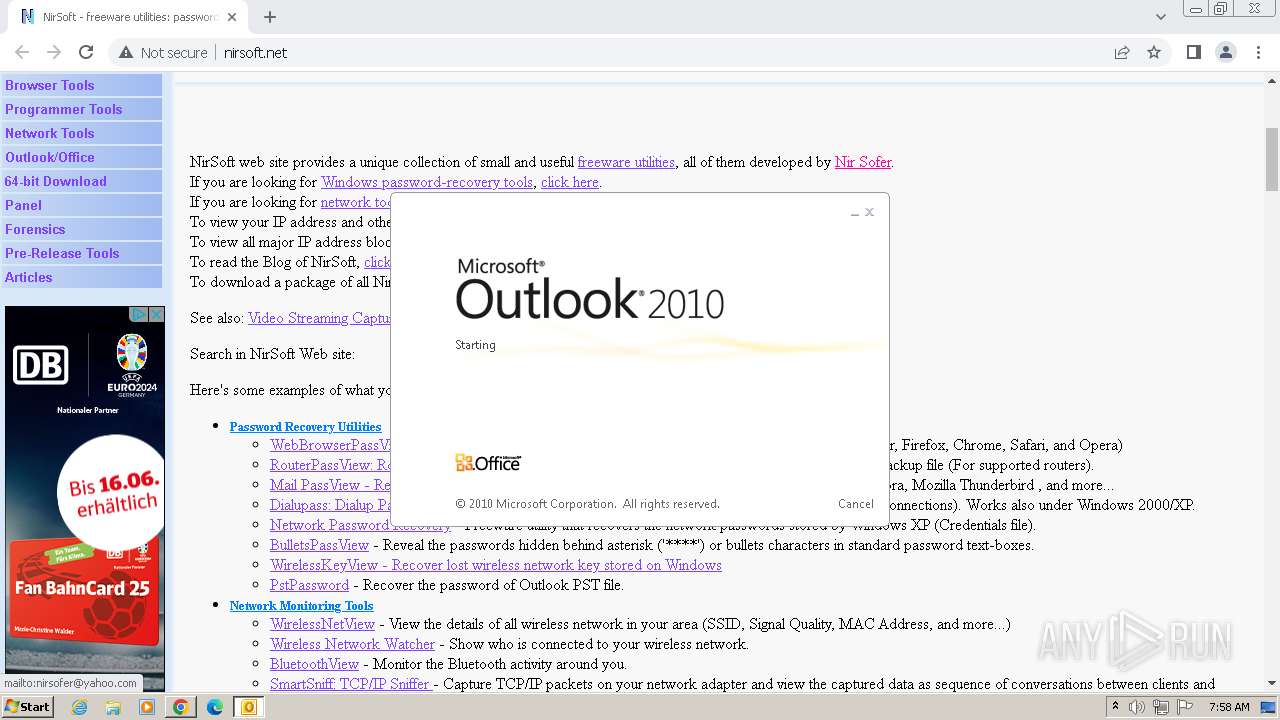Screen dimensions: 1280x720
Task: Click the browser Forward arrow
Action: pyautogui.click(x=54, y=52)
